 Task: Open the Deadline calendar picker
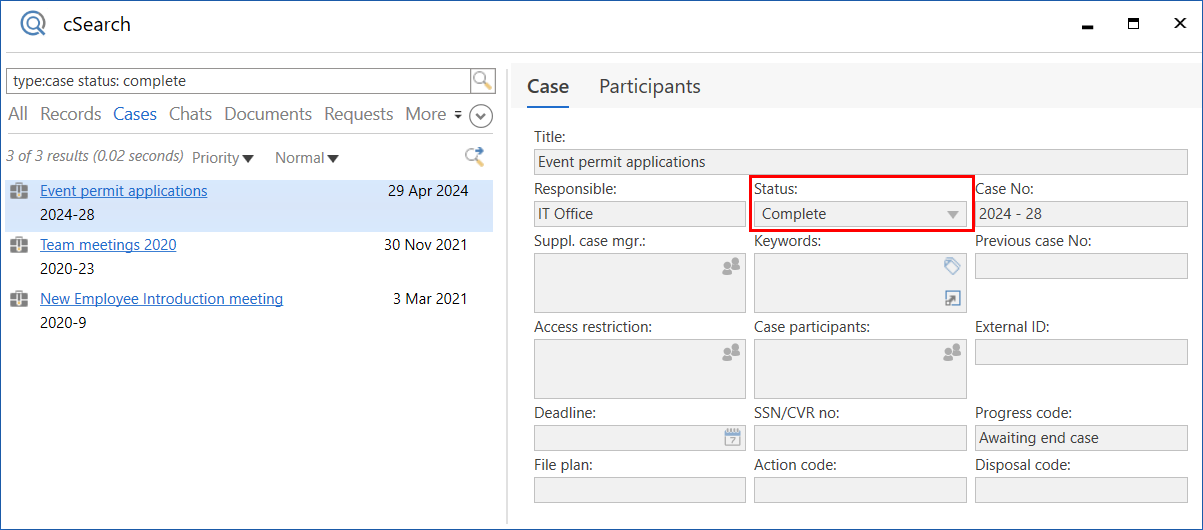click(732, 437)
